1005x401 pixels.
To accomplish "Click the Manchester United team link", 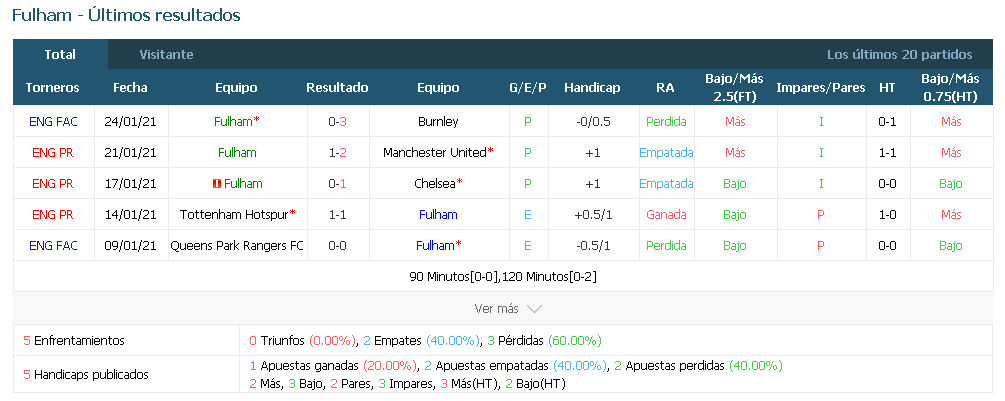I will coord(434,152).
